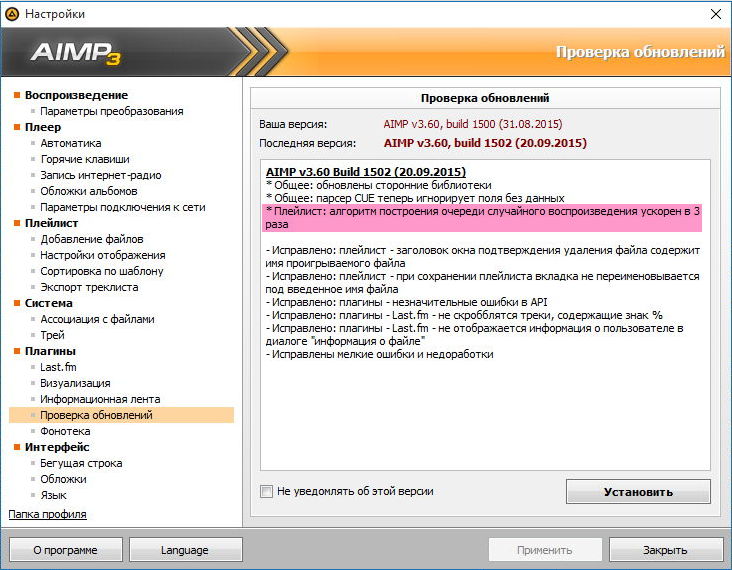Select Обложки альбомов in the tree

(89, 191)
